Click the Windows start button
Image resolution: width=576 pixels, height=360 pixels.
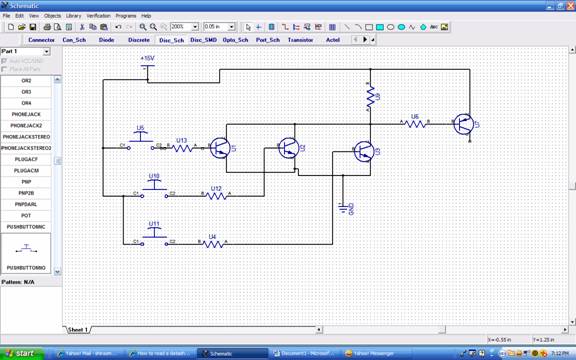coord(22,353)
